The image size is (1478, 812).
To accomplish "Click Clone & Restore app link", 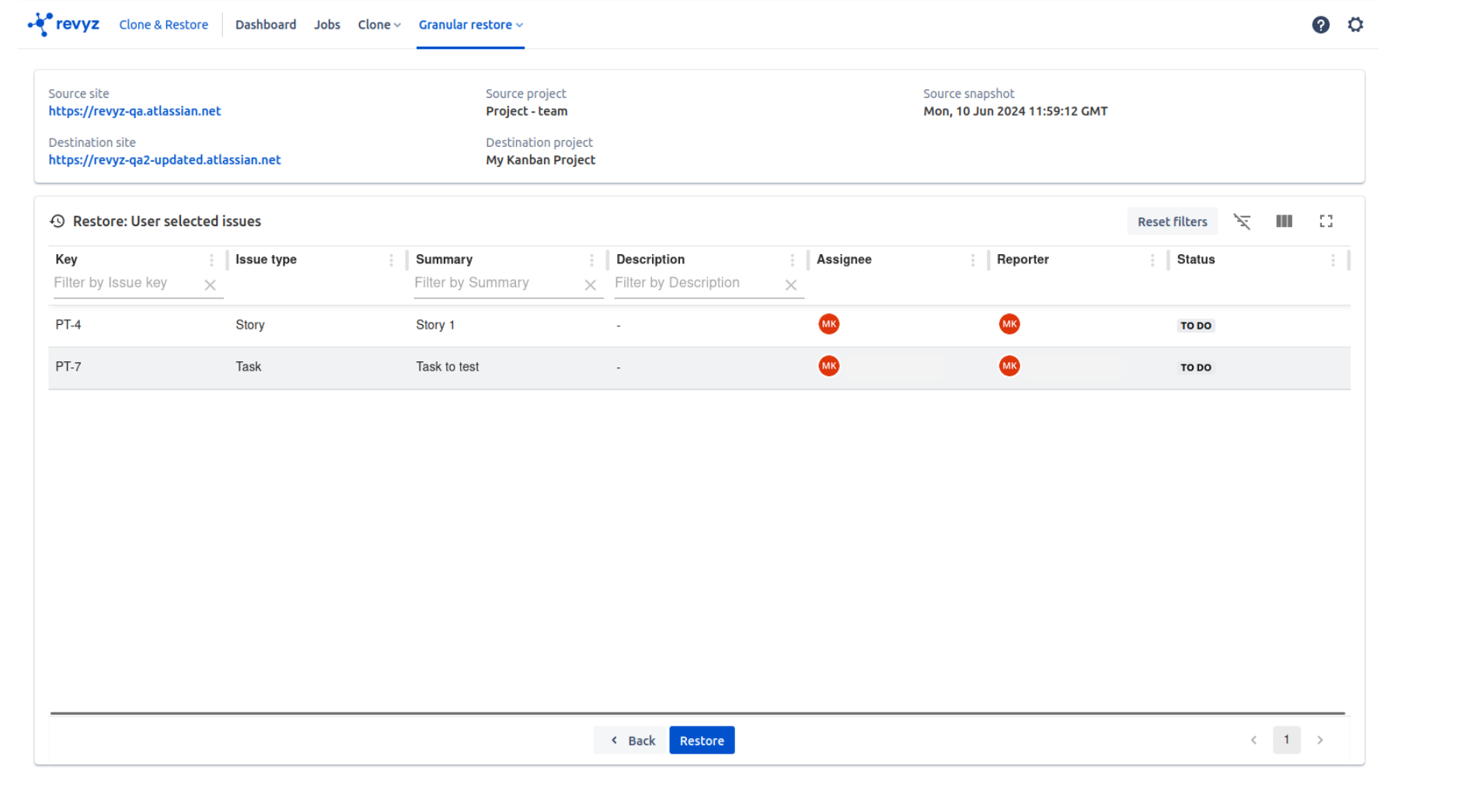I will coord(163,25).
